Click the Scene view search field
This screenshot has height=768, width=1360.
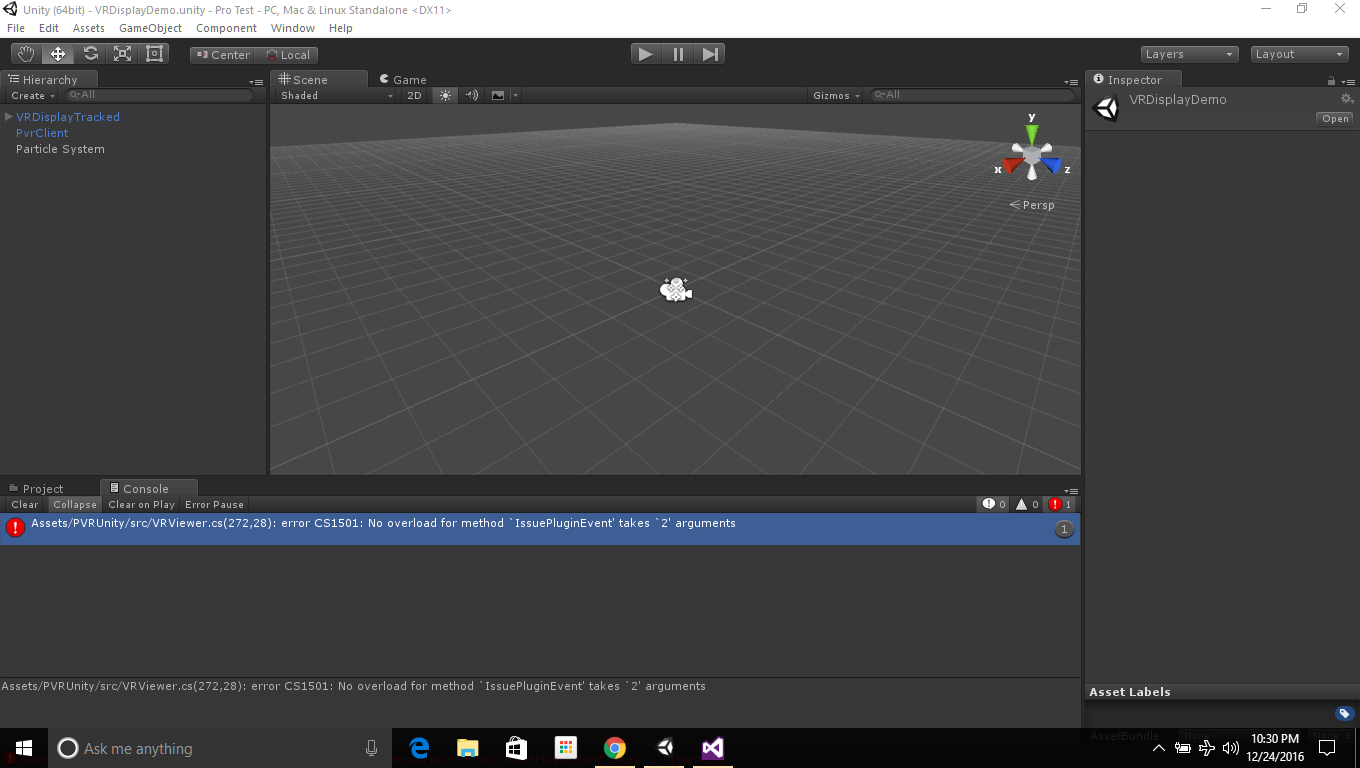tap(972, 95)
